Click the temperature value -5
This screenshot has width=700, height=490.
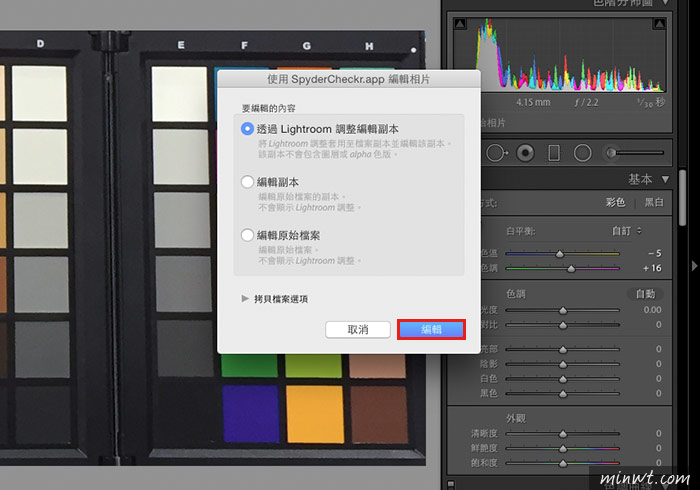(655, 253)
